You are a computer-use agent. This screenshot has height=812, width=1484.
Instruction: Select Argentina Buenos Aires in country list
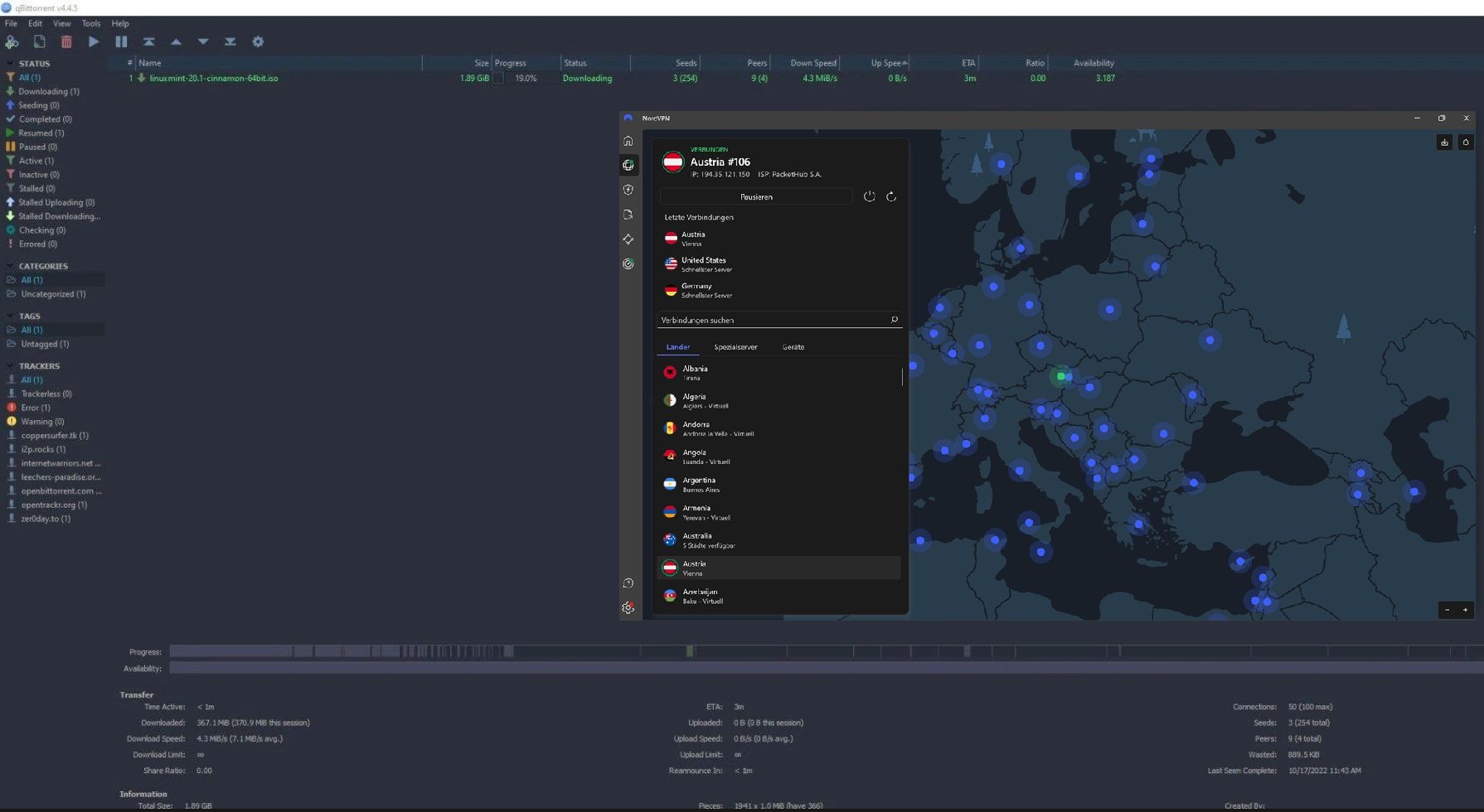[779, 485]
